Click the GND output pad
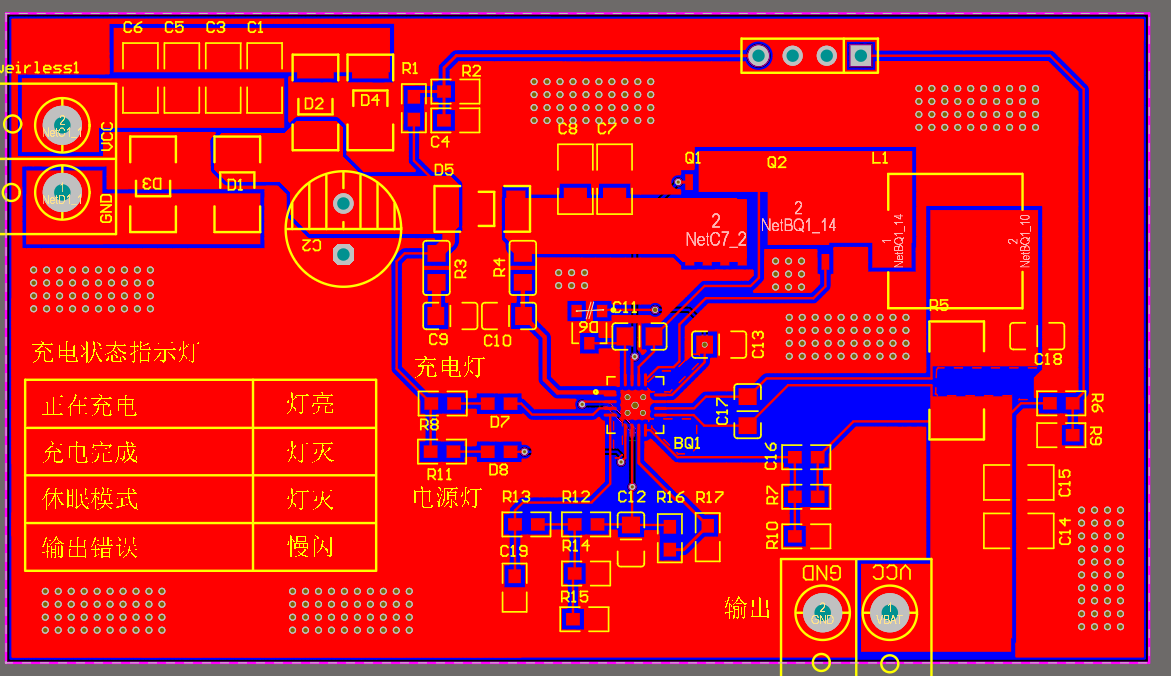Image resolution: width=1171 pixels, height=676 pixels. (822, 613)
